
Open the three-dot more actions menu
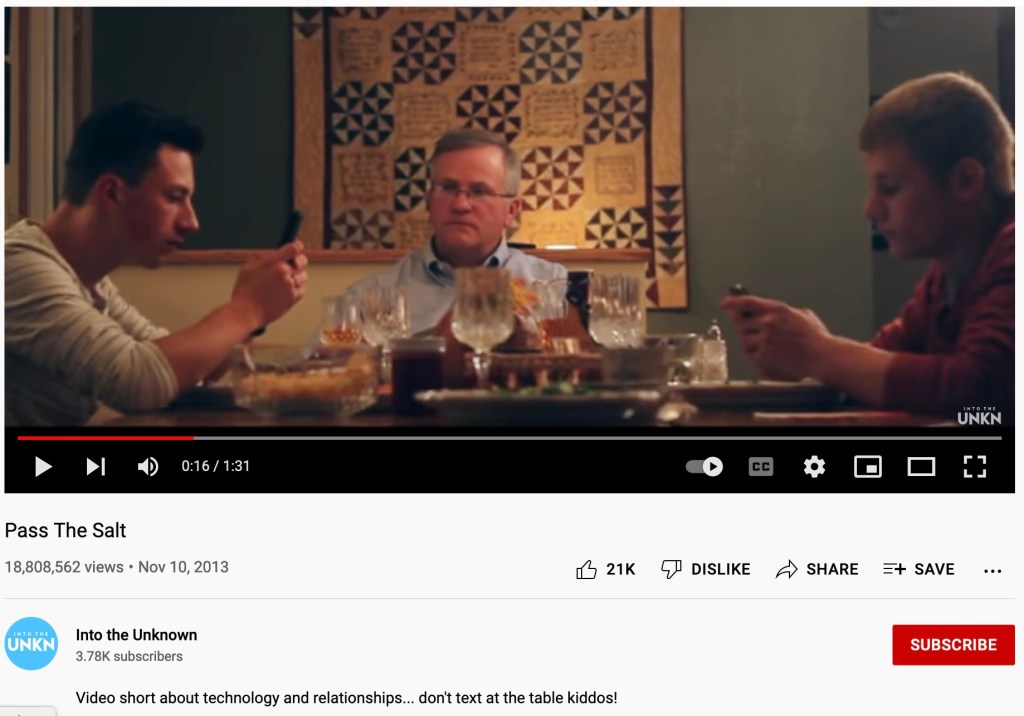(992, 571)
